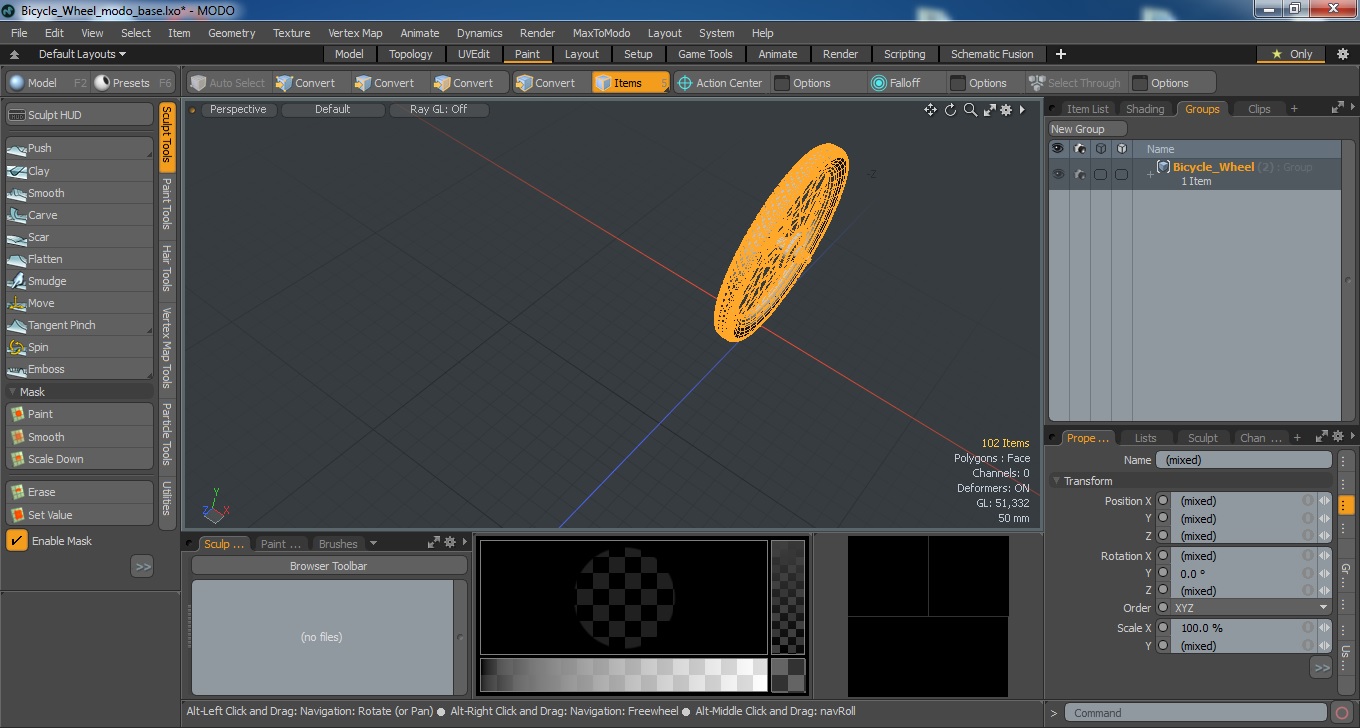Toggle the first cube checkbox of Bicycle_Wheel
Screen dimensions: 1360x728
1100,174
